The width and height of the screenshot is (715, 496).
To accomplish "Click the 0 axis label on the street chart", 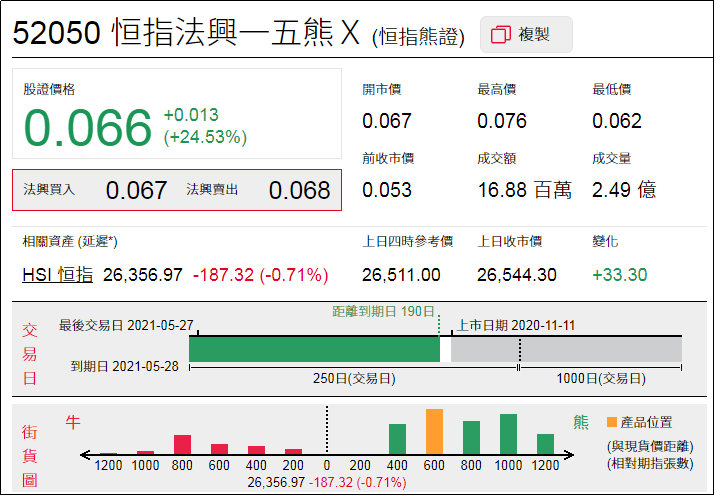I will tap(326, 465).
